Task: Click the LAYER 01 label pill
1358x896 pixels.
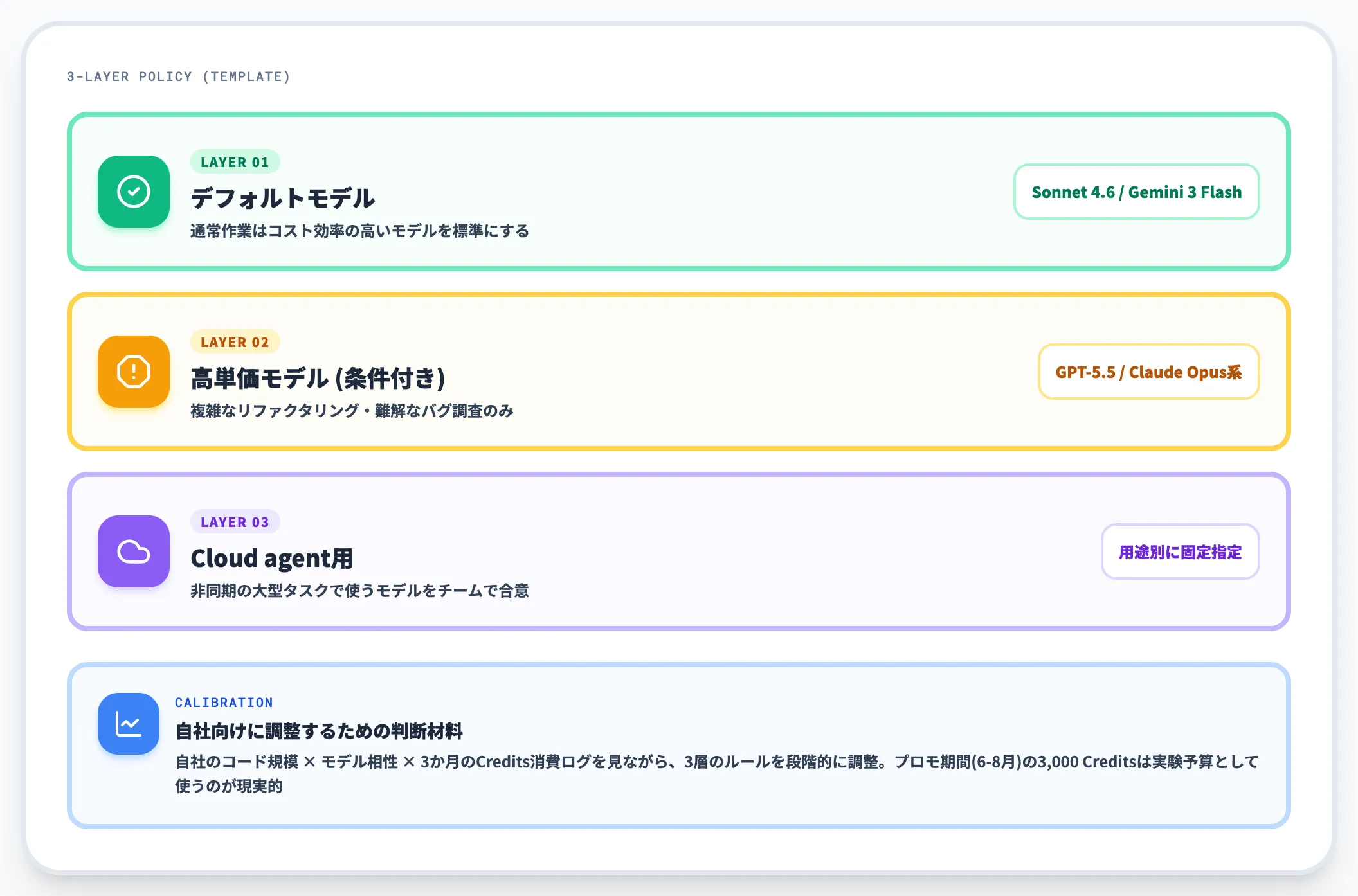Action: click(235, 162)
